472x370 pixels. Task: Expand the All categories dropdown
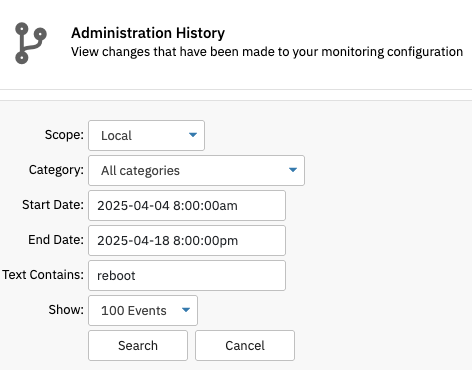click(x=196, y=170)
